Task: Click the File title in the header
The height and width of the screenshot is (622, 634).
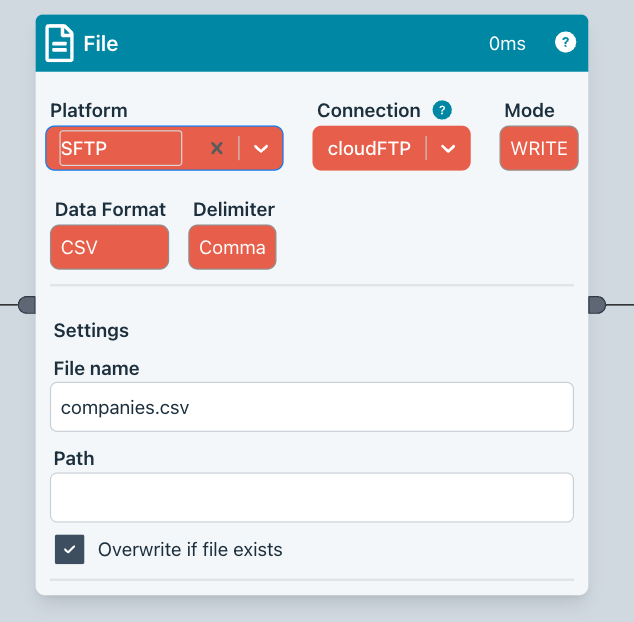Action: pyautogui.click(x=100, y=43)
